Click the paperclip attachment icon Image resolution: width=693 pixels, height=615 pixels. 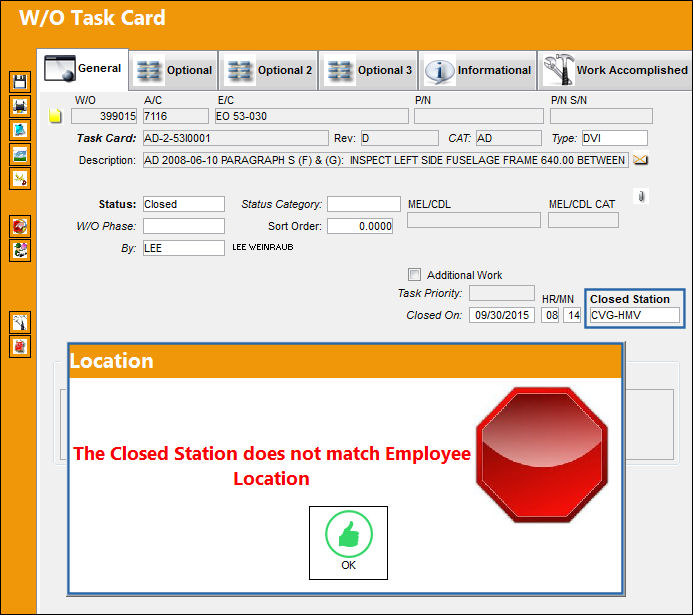point(641,196)
